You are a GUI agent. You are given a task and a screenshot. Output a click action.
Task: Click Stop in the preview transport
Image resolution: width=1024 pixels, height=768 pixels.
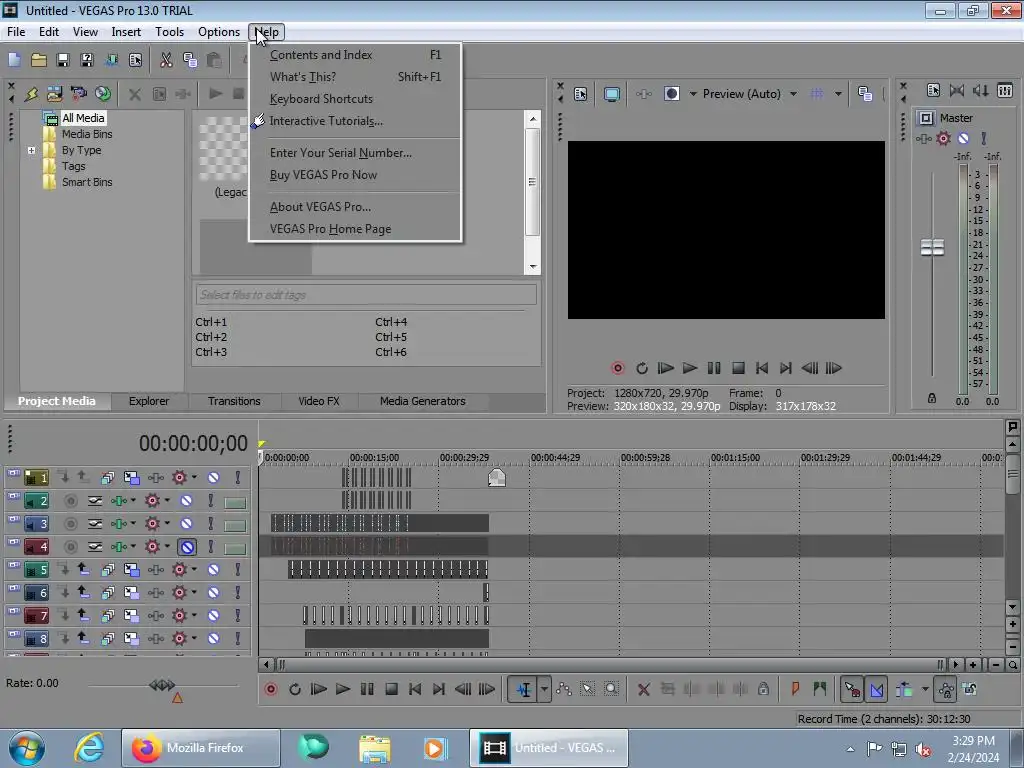(738, 368)
